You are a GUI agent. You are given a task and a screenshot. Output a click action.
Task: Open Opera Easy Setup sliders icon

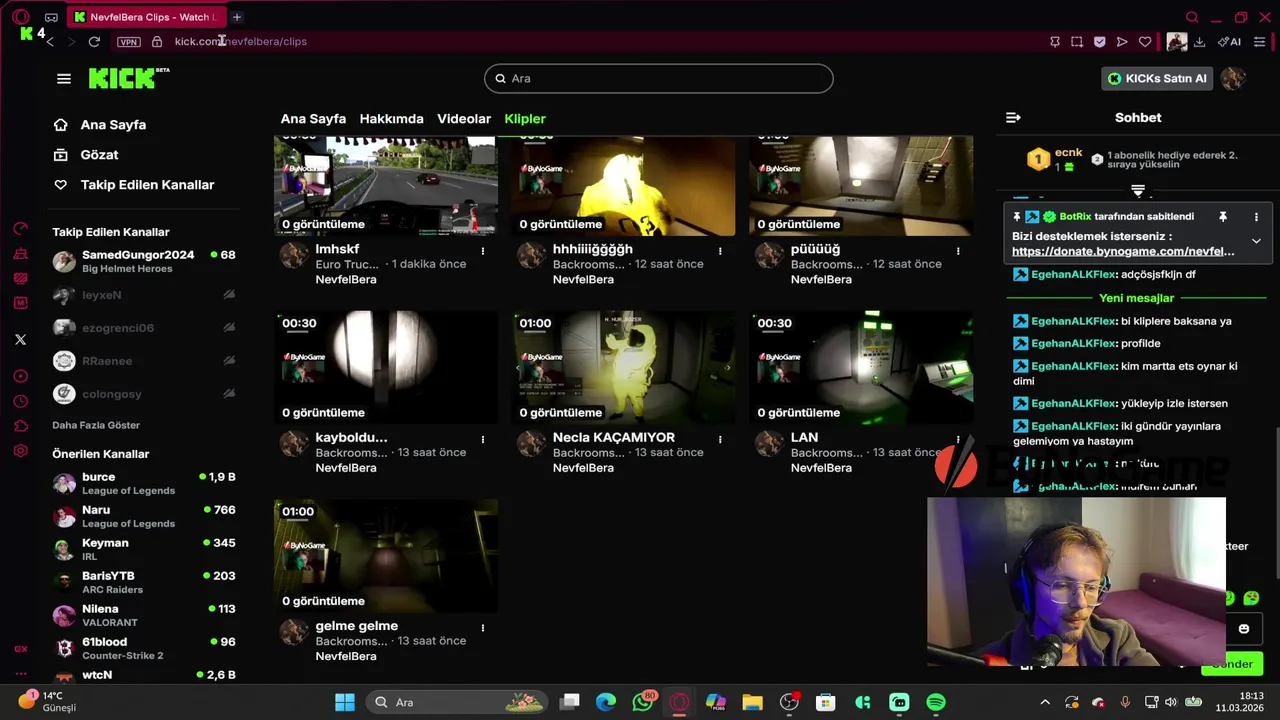[1260, 42]
